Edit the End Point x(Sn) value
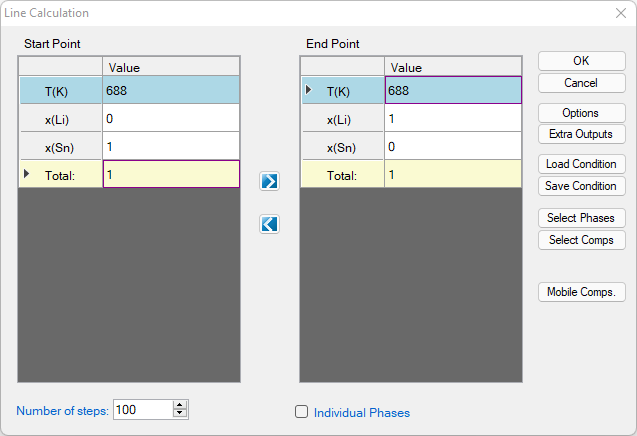637x436 pixels. (453, 147)
